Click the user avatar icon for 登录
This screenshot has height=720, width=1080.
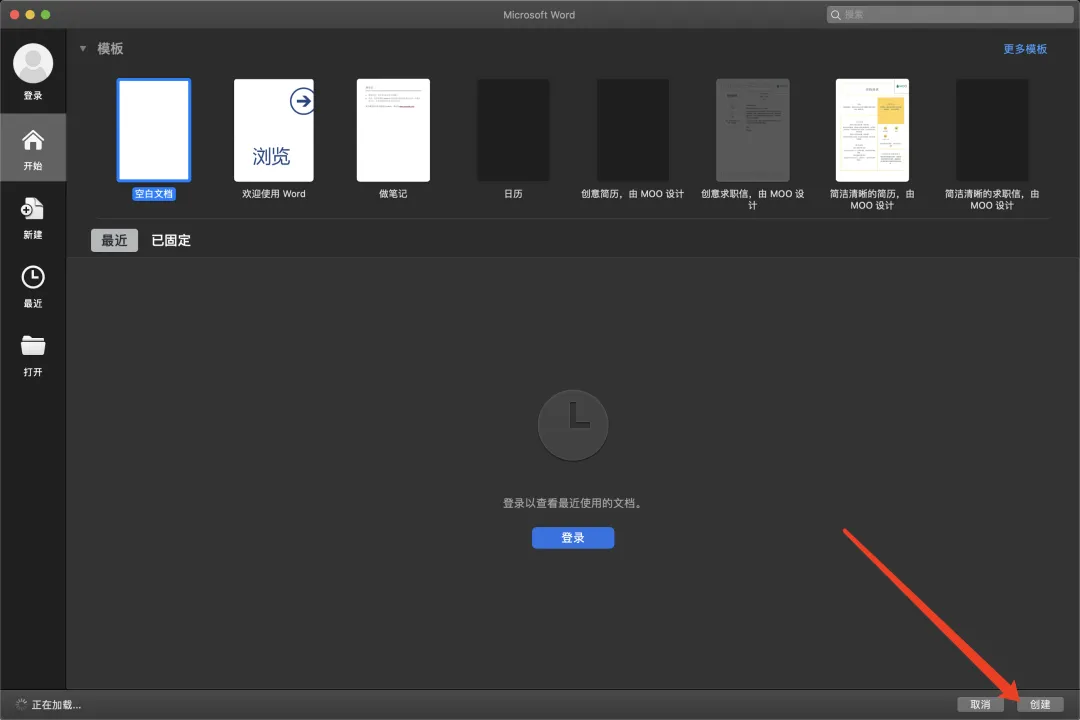coord(33,63)
